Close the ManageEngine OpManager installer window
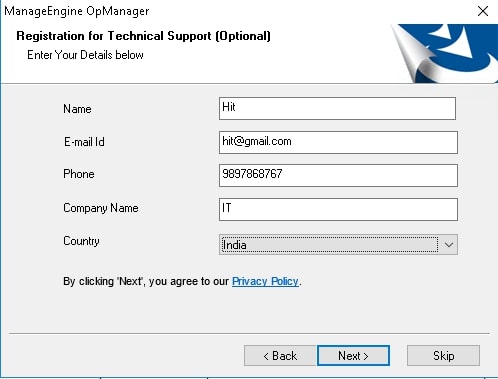The image size is (498, 379). 483,11
